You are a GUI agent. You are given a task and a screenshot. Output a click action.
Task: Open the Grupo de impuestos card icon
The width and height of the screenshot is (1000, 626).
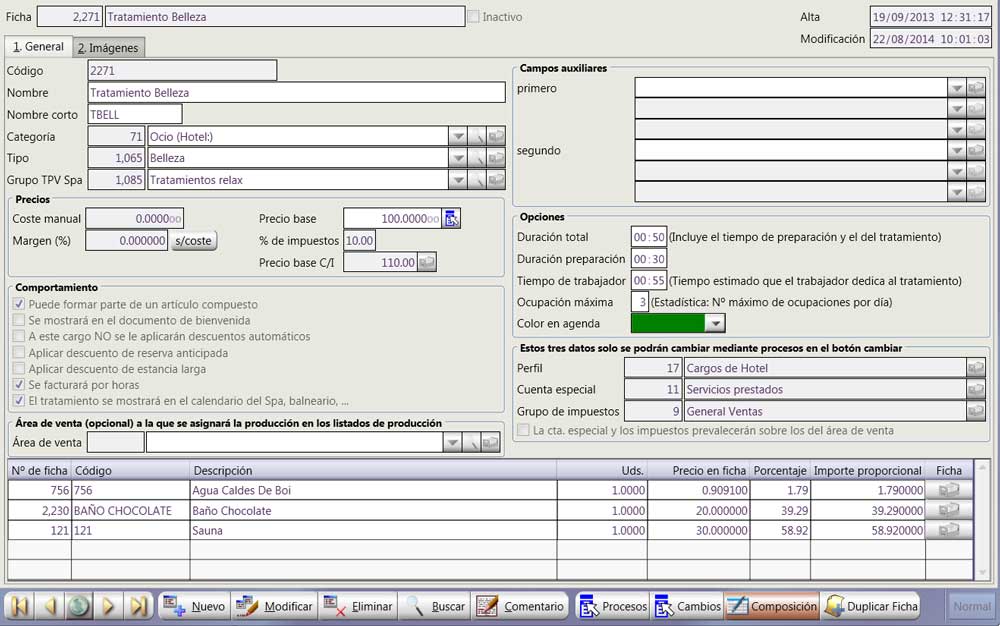[976, 411]
